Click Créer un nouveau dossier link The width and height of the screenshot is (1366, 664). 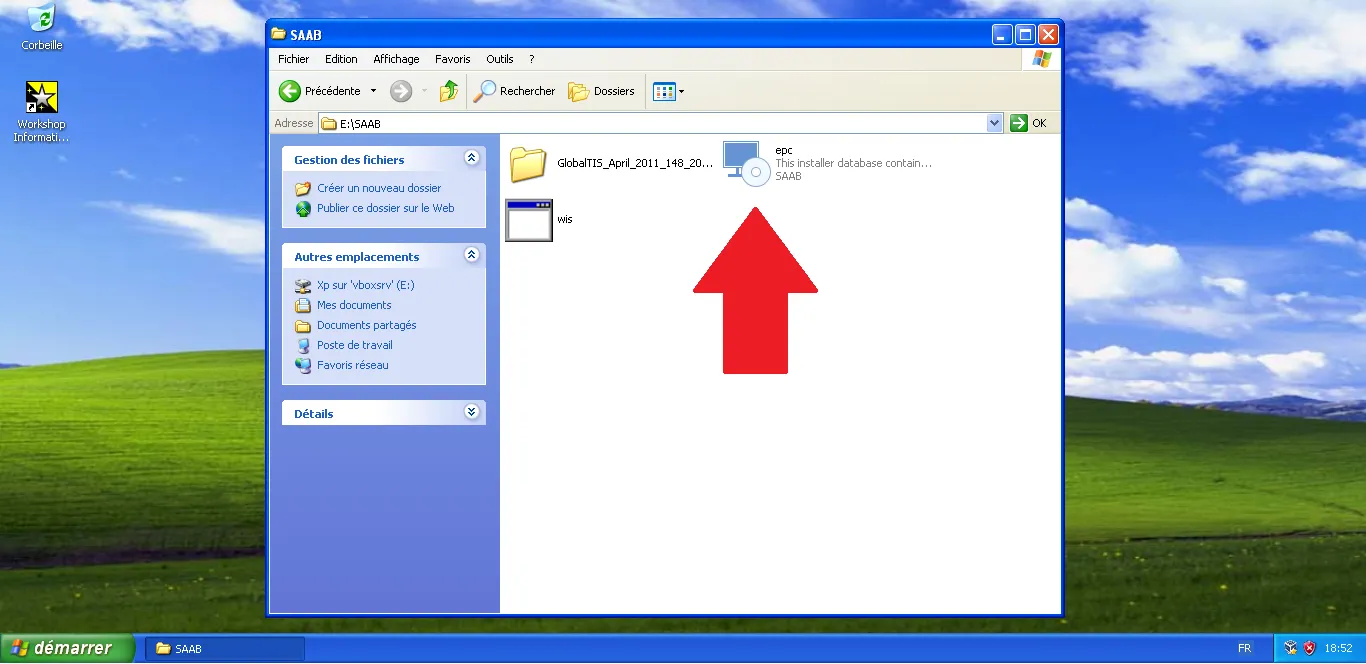click(378, 188)
